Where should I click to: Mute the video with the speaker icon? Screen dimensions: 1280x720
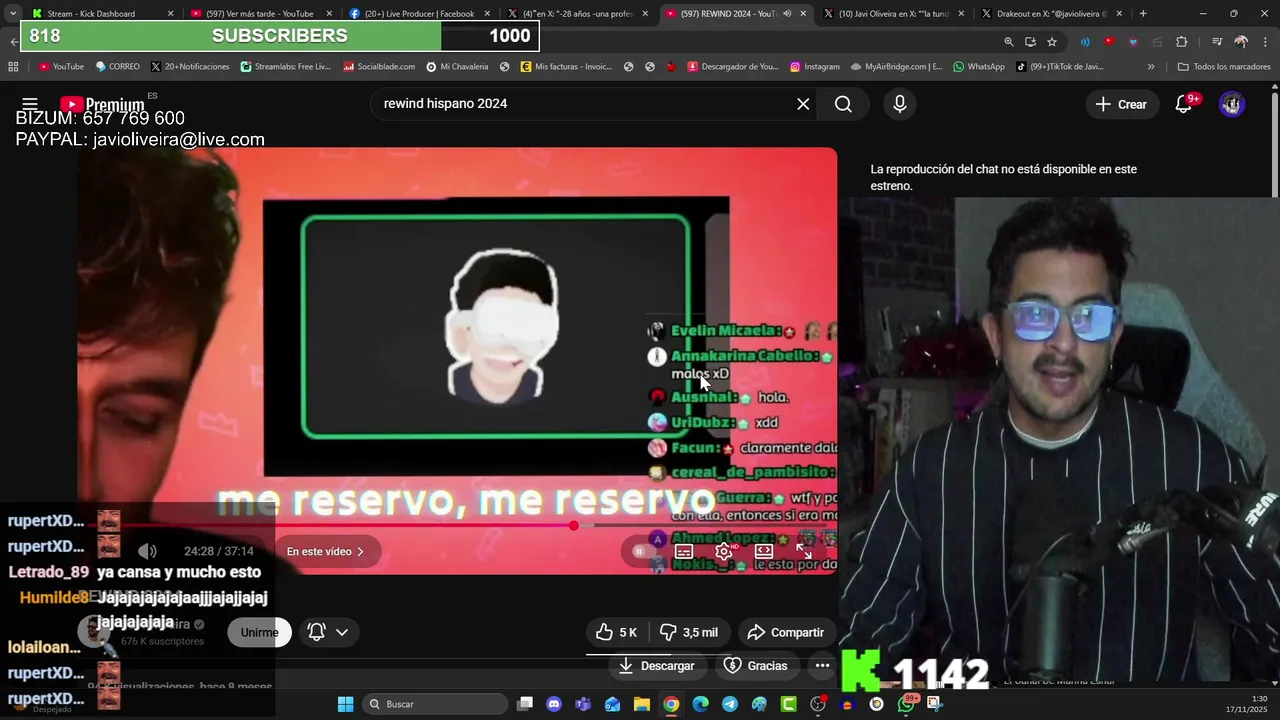click(x=147, y=551)
